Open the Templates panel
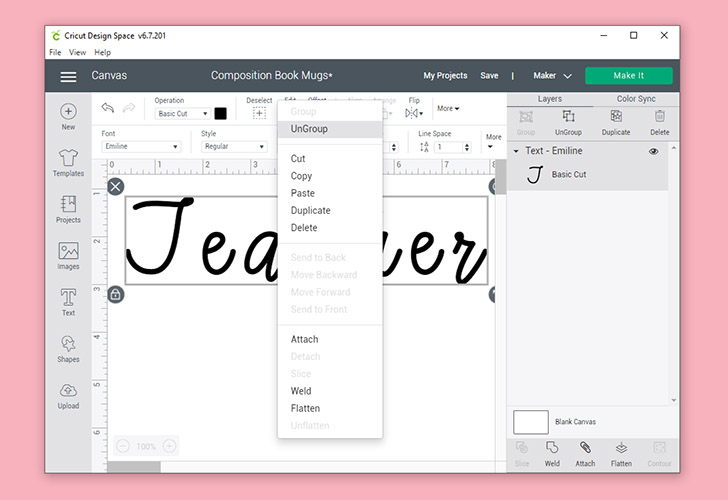The width and height of the screenshot is (728, 500). click(x=68, y=158)
